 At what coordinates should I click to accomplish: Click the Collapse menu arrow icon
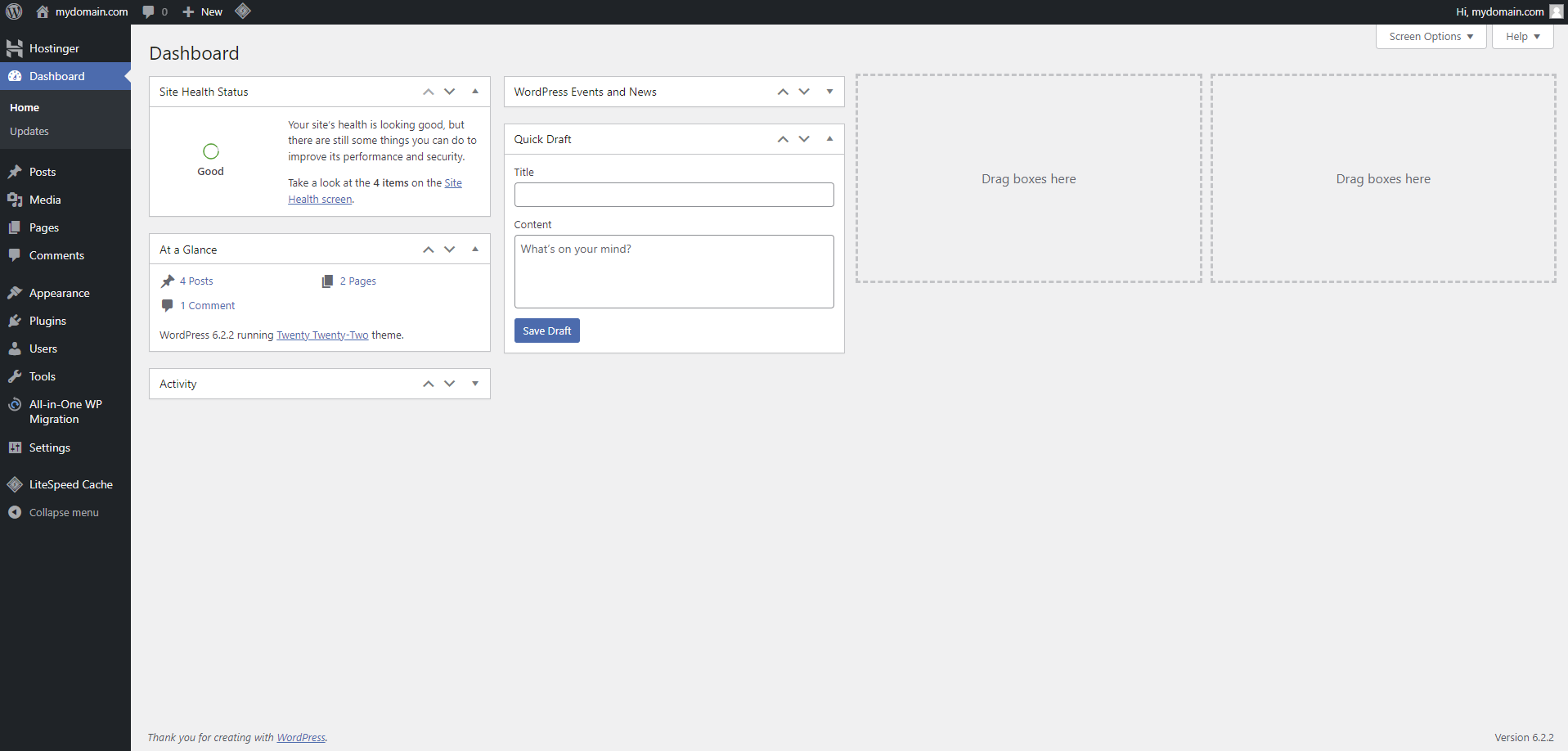[15, 512]
